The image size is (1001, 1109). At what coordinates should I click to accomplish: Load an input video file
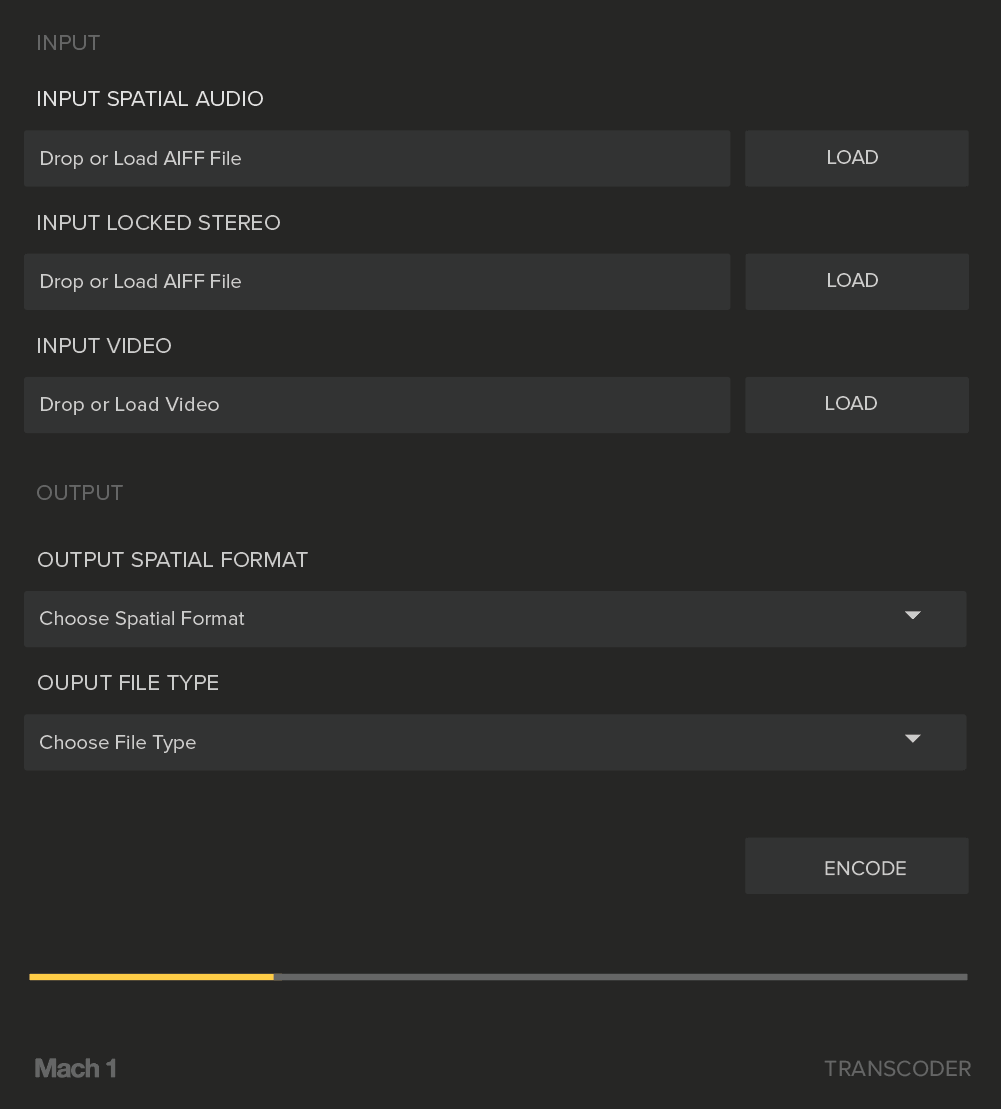857,404
